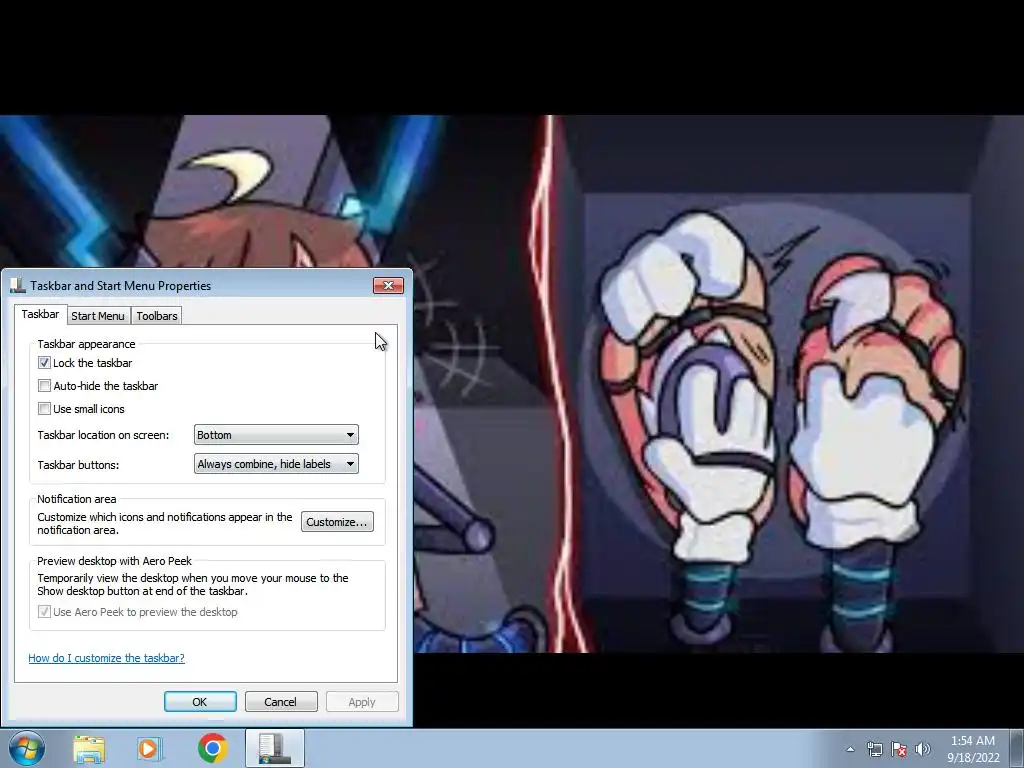Click Preview desktop with Aero Peek label
The width and height of the screenshot is (1024, 768).
114,561
